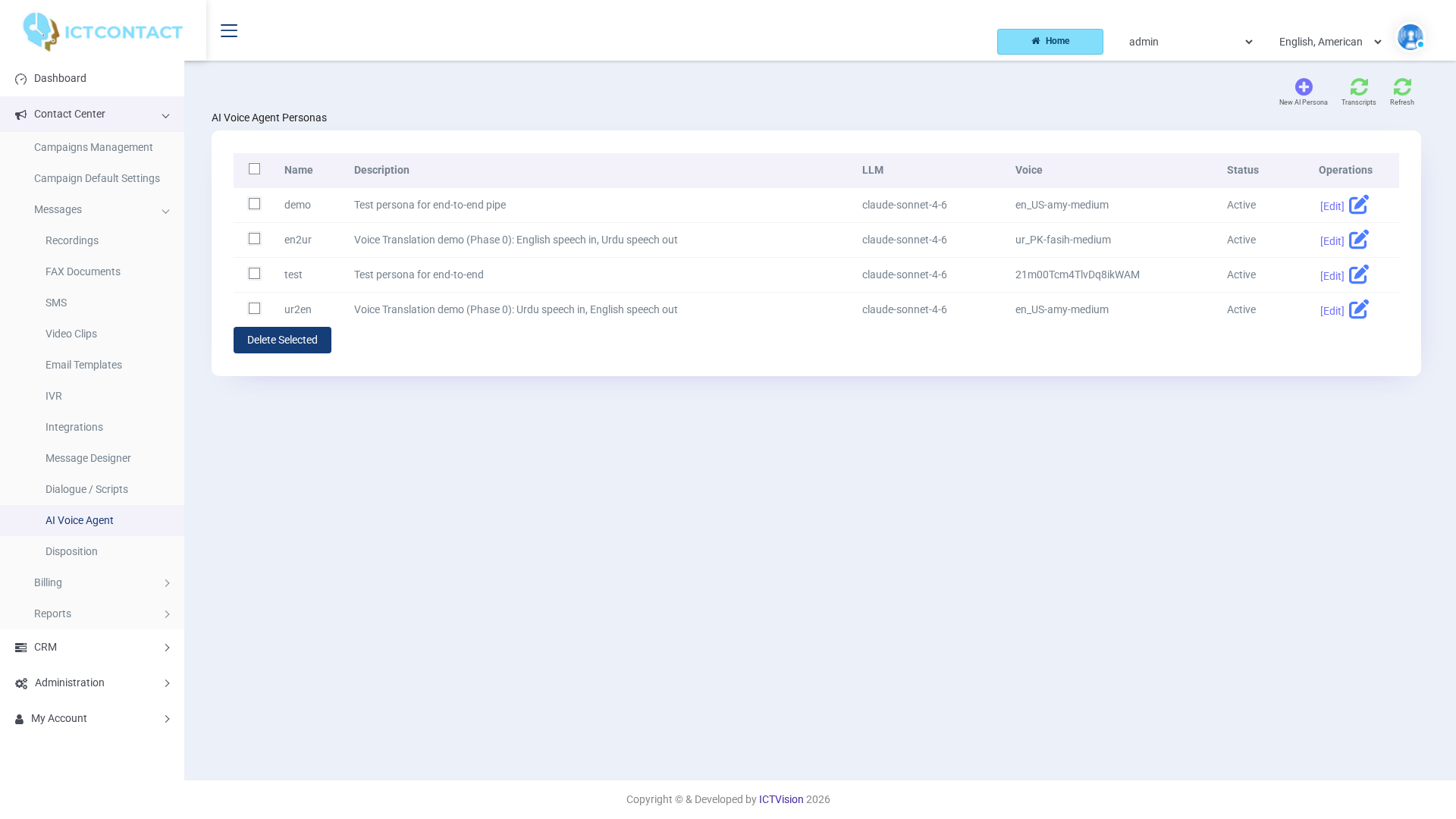Expand the Billing submenu arrow
The image size is (1456, 819).
coord(167,583)
